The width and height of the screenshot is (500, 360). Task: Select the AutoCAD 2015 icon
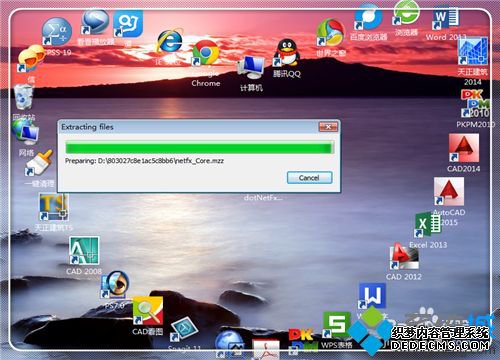pyautogui.click(x=449, y=191)
